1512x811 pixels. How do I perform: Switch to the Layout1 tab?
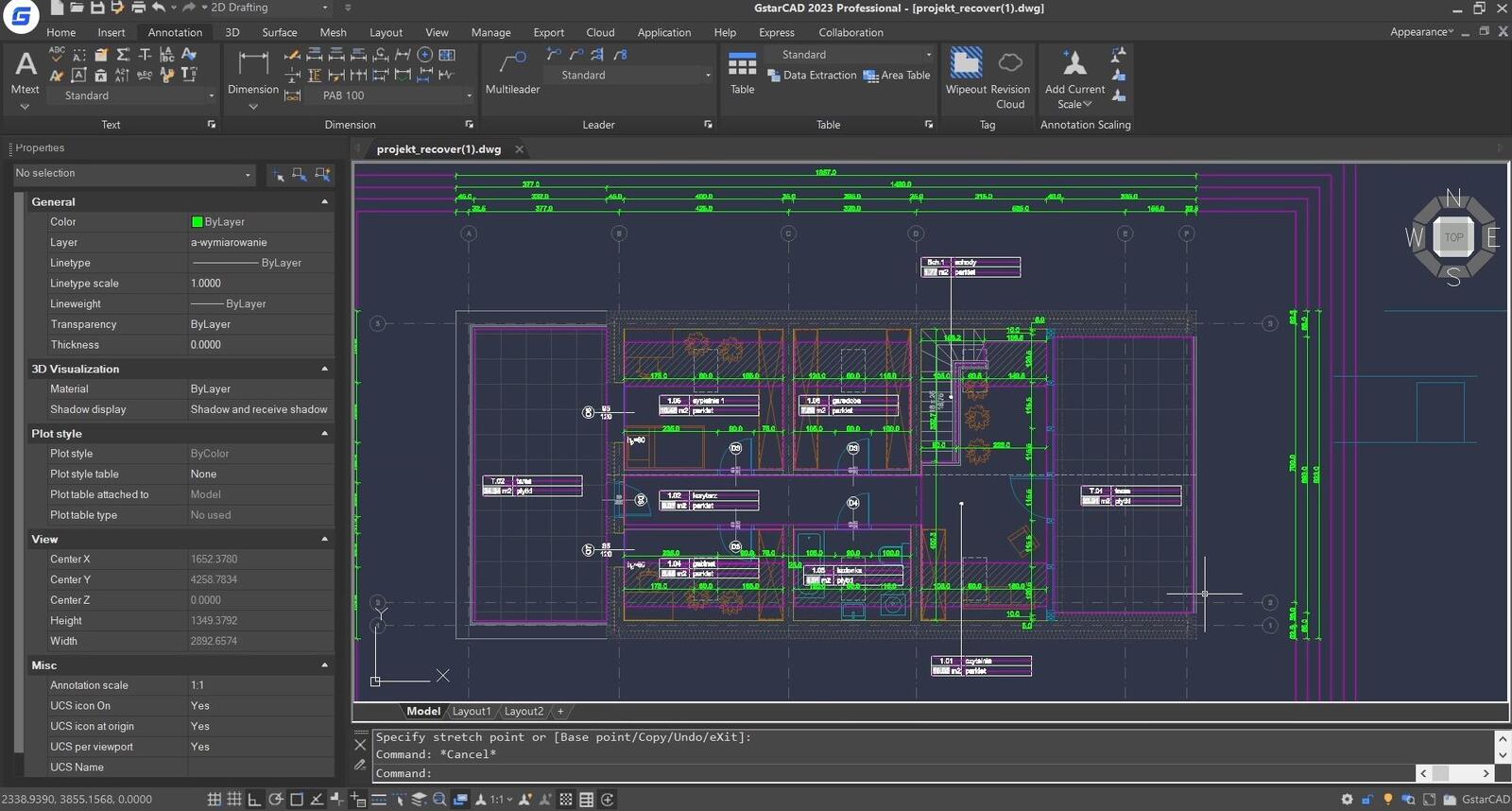(471, 712)
